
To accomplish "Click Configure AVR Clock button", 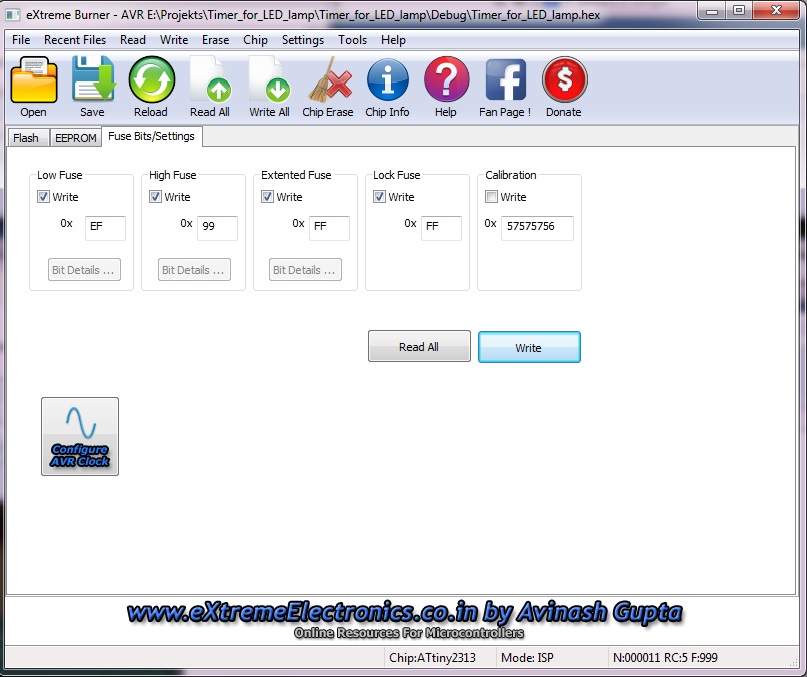I will [x=80, y=436].
